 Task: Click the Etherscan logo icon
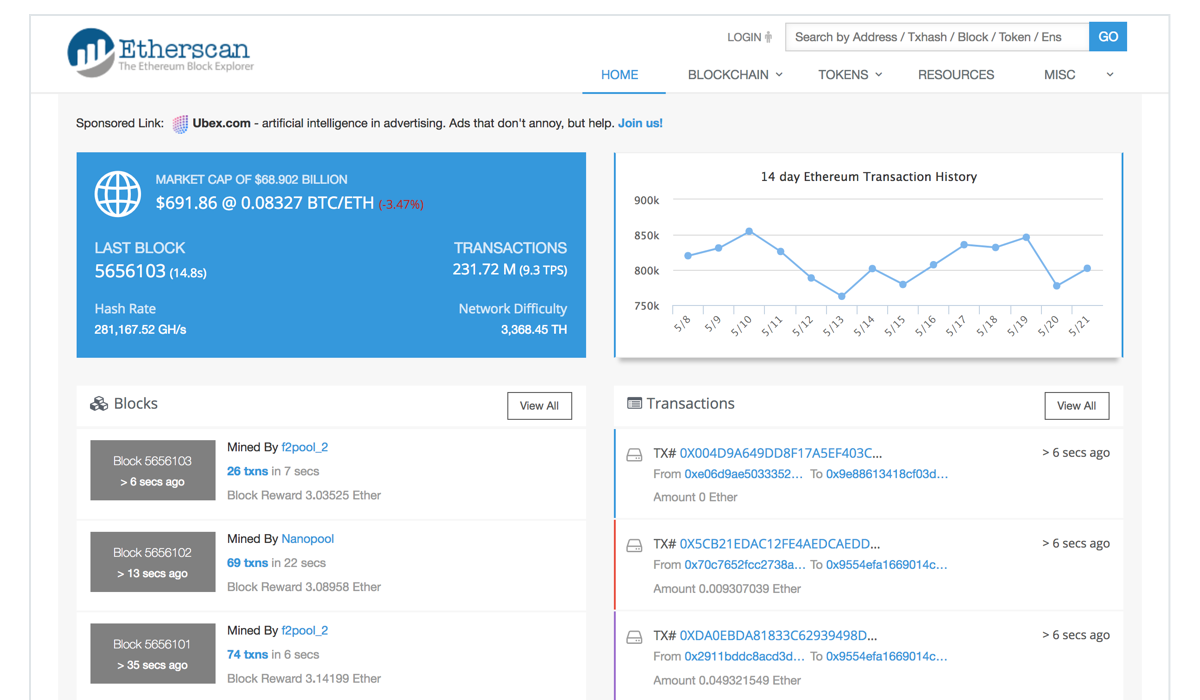(x=91, y=52)
